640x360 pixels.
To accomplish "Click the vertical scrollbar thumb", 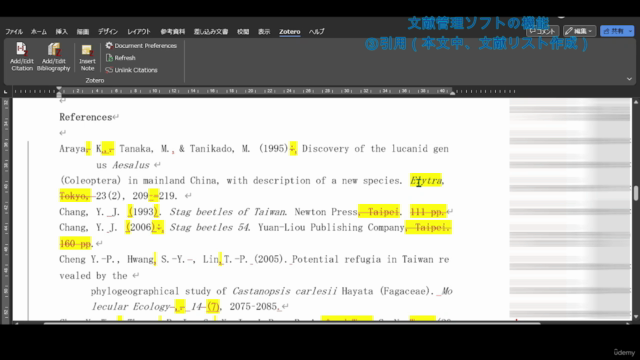I will coord(636,193).
